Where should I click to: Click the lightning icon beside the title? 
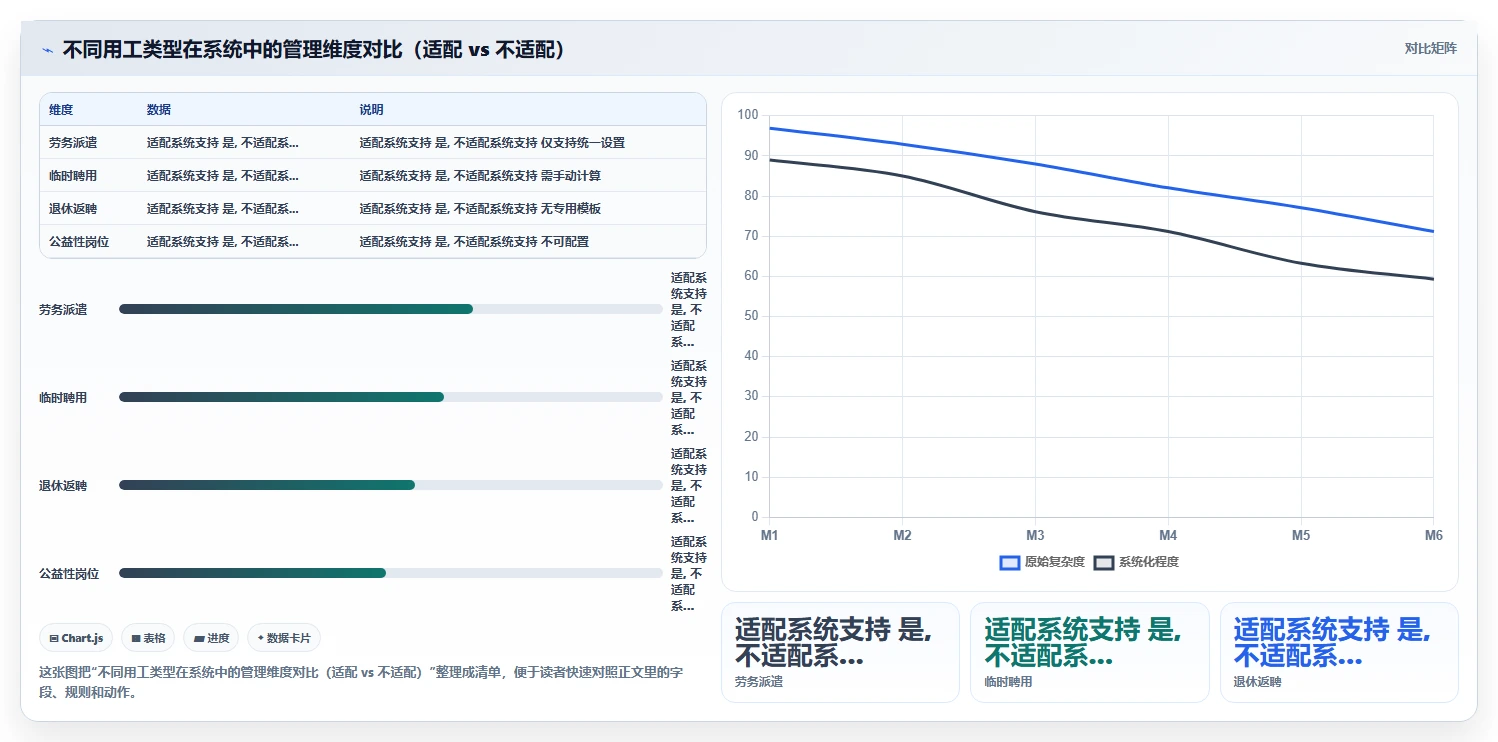(x=48, y=49)
